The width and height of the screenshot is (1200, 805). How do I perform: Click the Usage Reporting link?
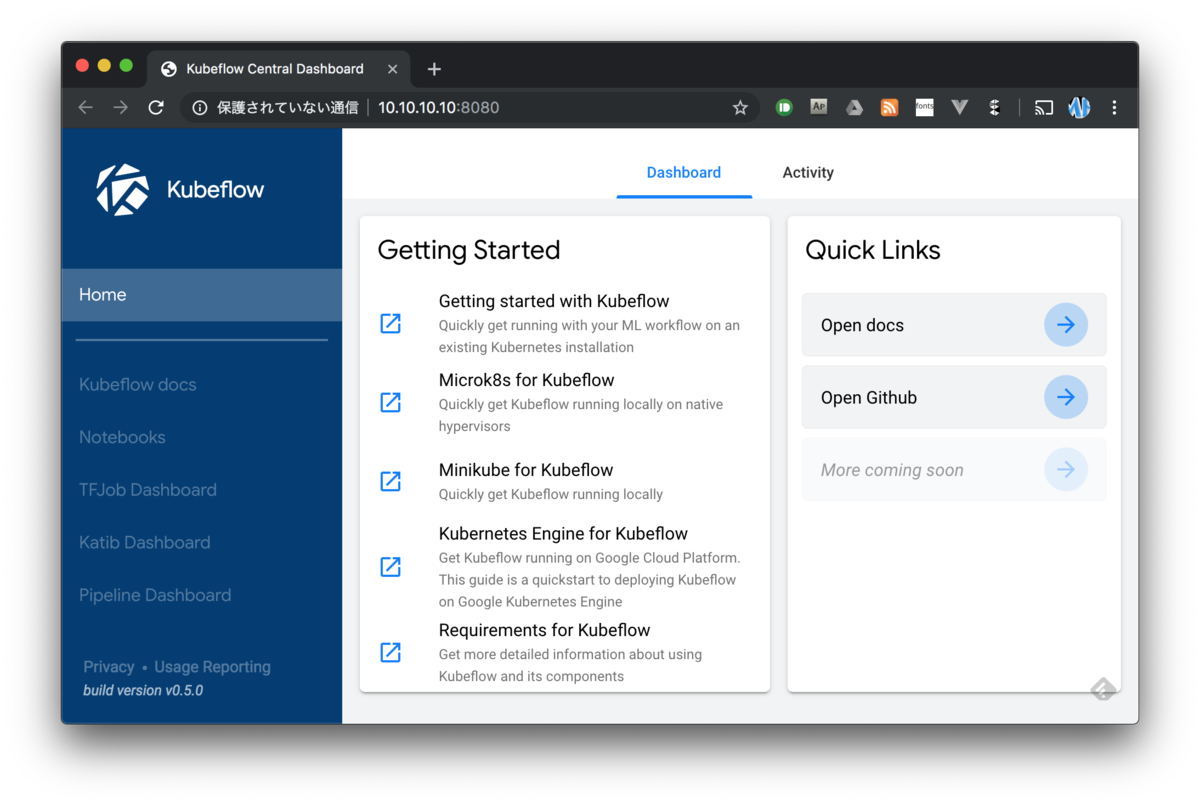point(212,667)
